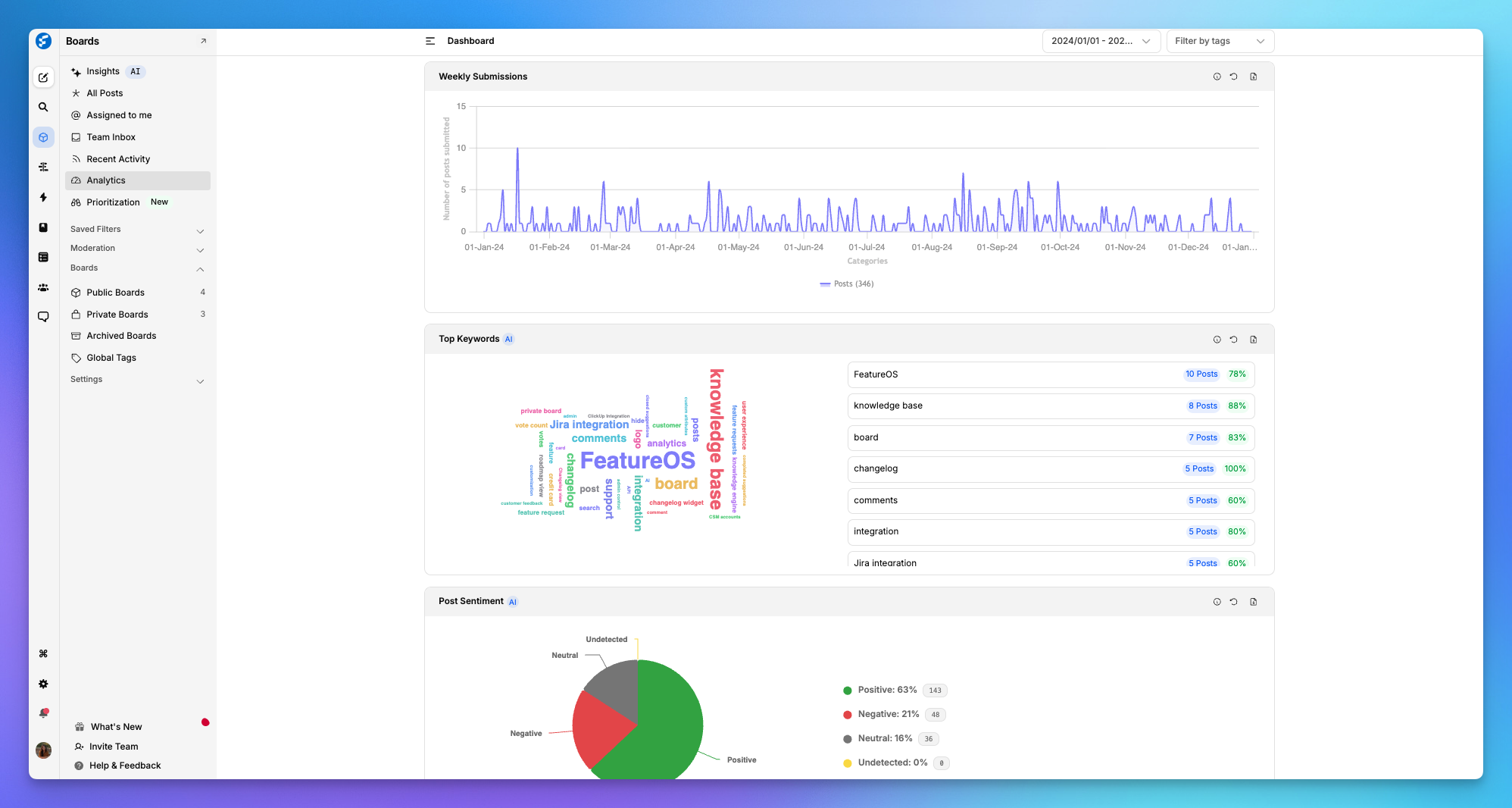Image resolution: width=1512 pixels, height=808 pixels.
Task: Toggle the sidebar with hamburger icon
Action: coord(430,41)
